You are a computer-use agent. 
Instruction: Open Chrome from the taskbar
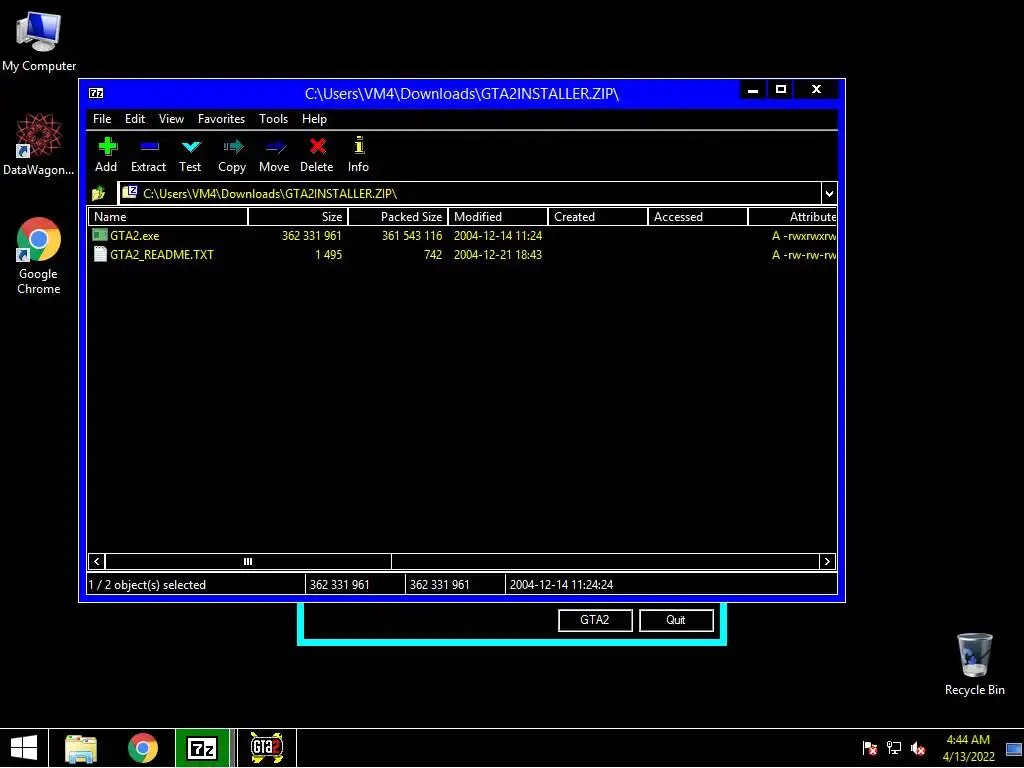[x=143, y=748]
